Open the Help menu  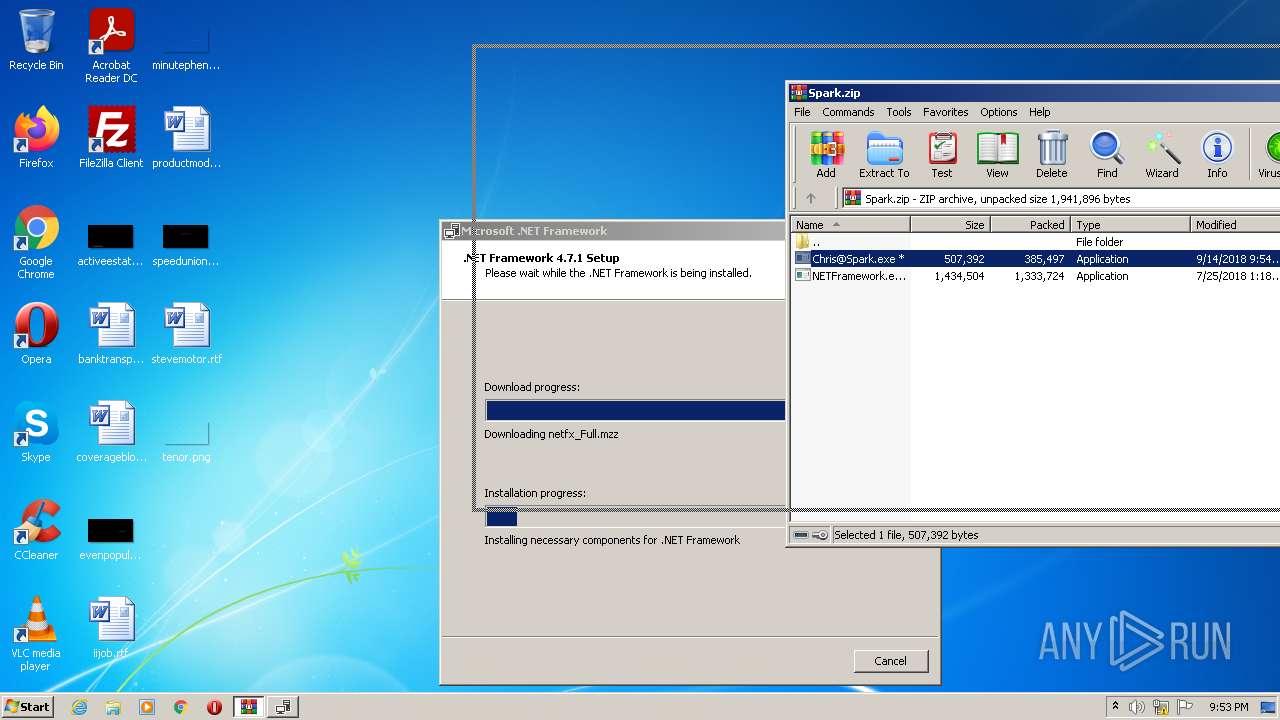pos(1040,112)
